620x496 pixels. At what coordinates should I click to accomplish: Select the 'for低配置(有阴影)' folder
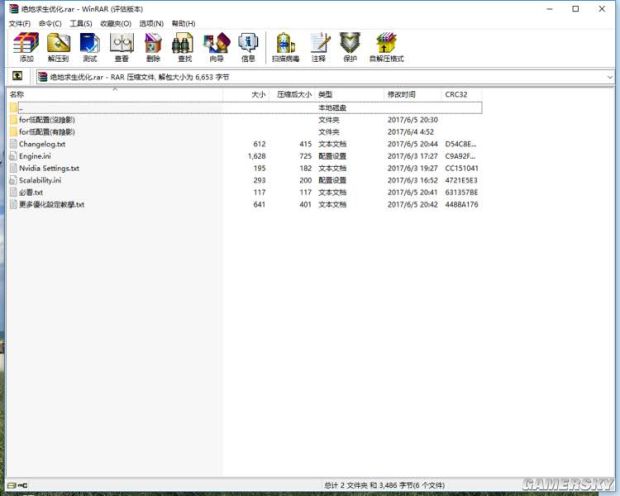[47, 132]
